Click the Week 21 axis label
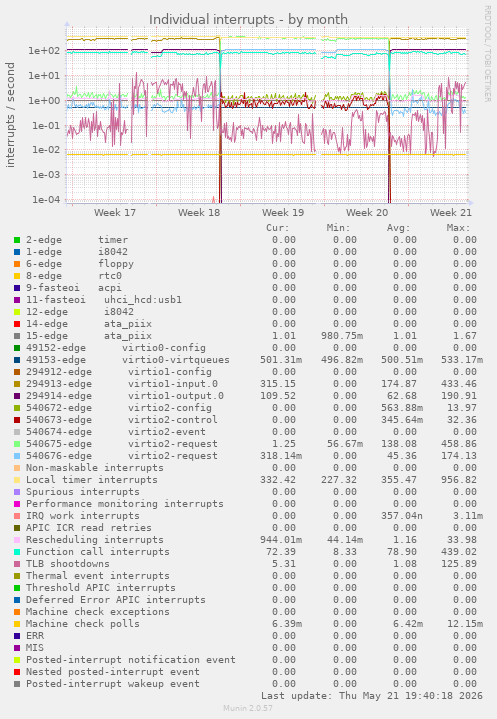This screenshot has width=497, height=719. coord(451,213)
